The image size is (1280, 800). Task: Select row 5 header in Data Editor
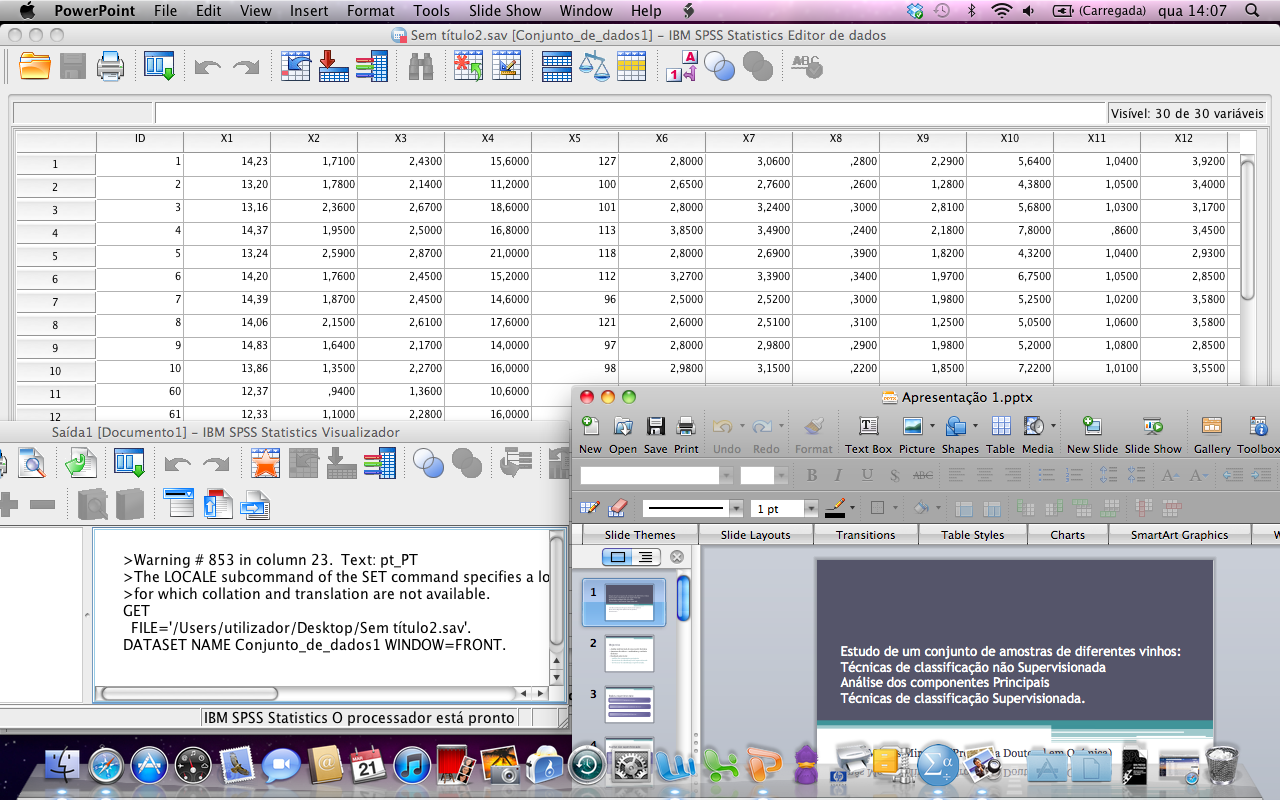click(x=55, y=256)
